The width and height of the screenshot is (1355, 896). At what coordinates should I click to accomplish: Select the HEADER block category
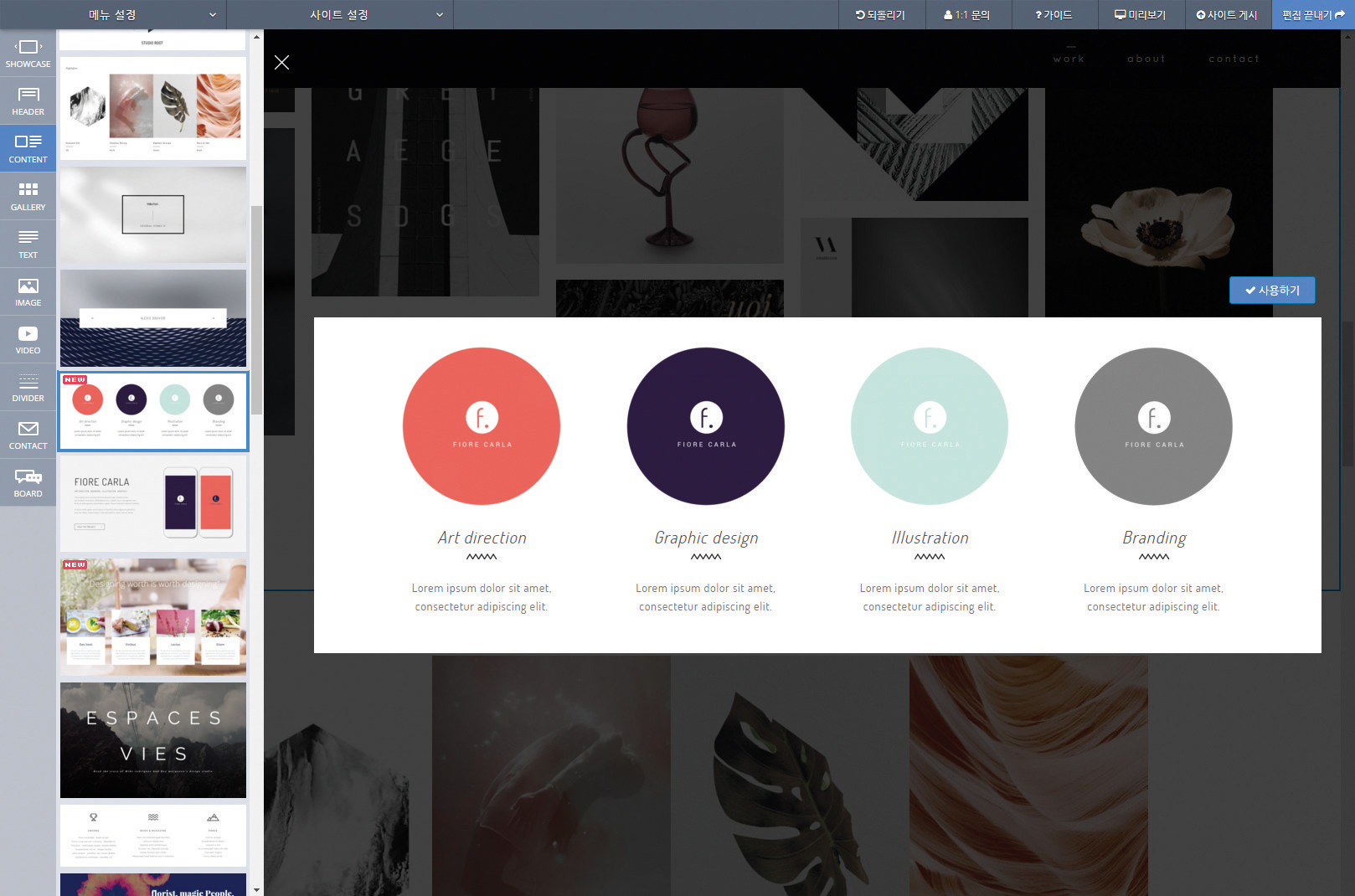(28, 101)
